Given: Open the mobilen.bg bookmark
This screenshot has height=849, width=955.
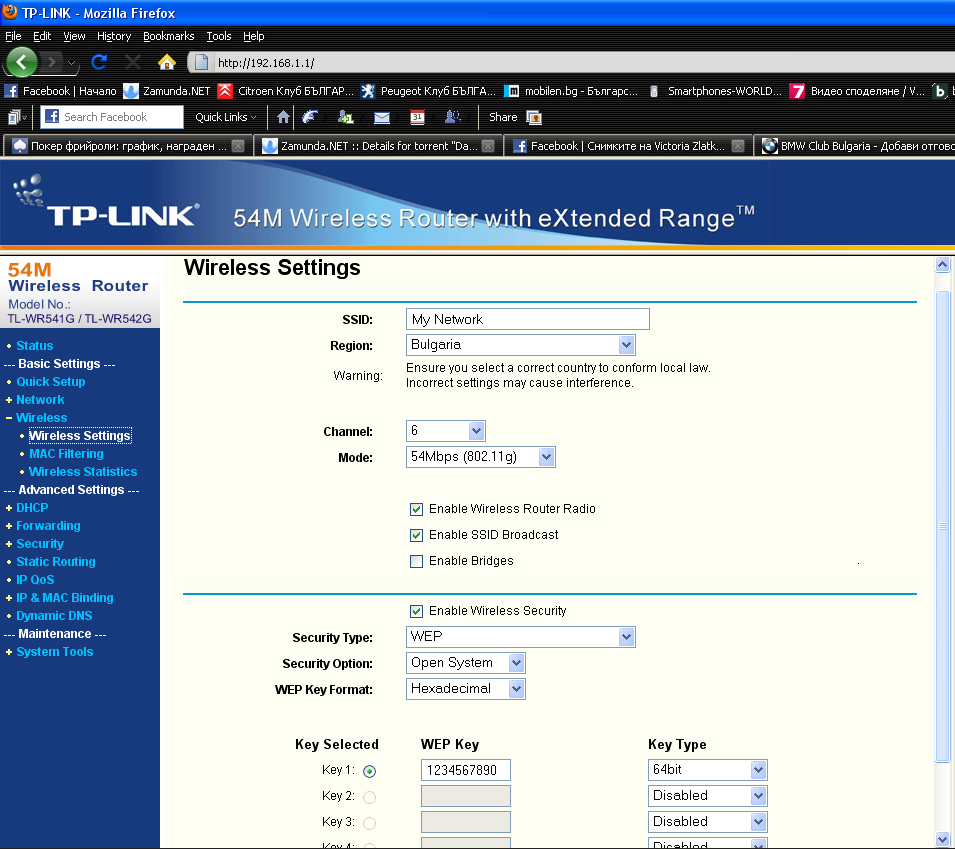Looking at the screenshot, I should 571,91.
